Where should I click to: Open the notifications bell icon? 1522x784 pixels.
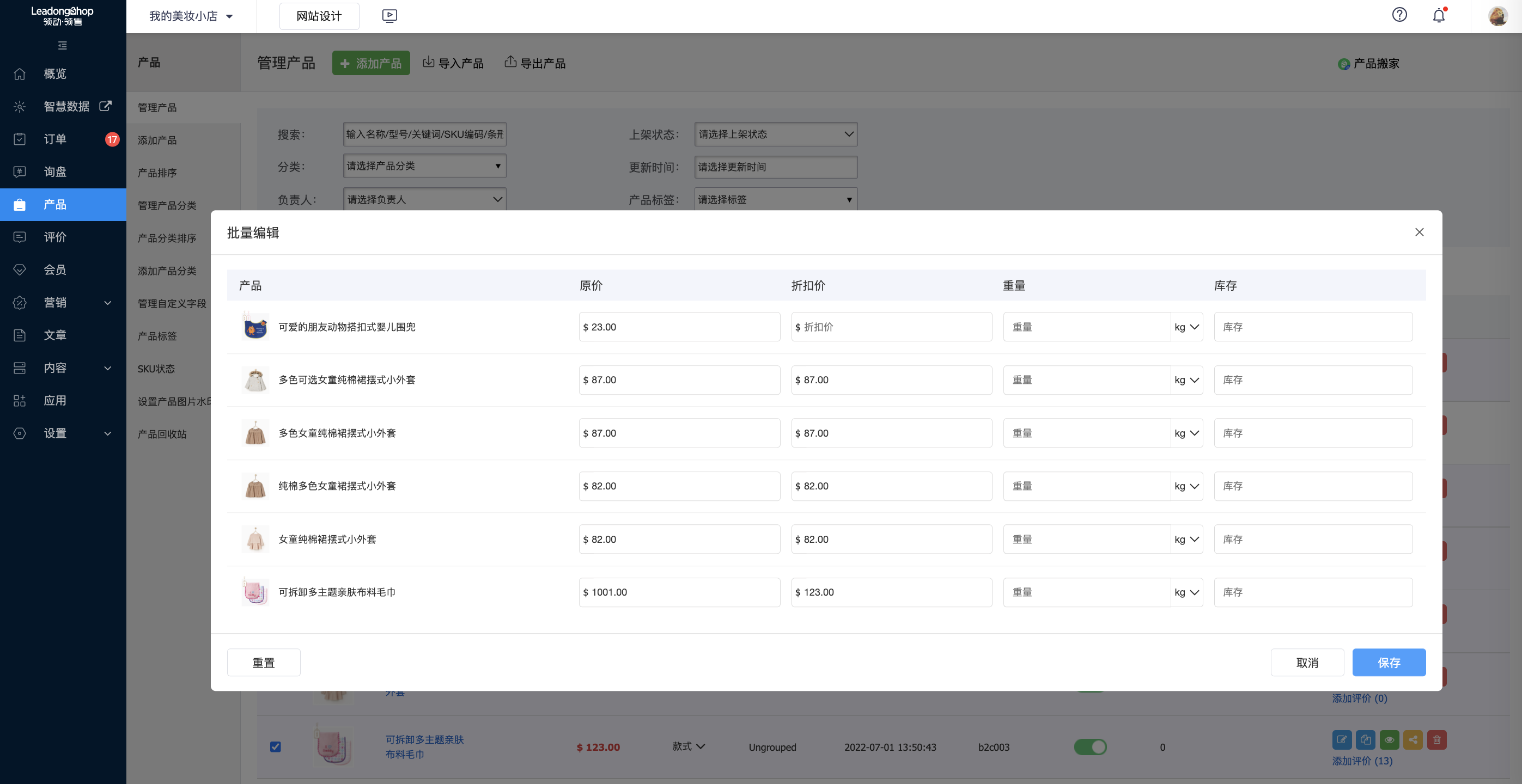pos(1439,16)
